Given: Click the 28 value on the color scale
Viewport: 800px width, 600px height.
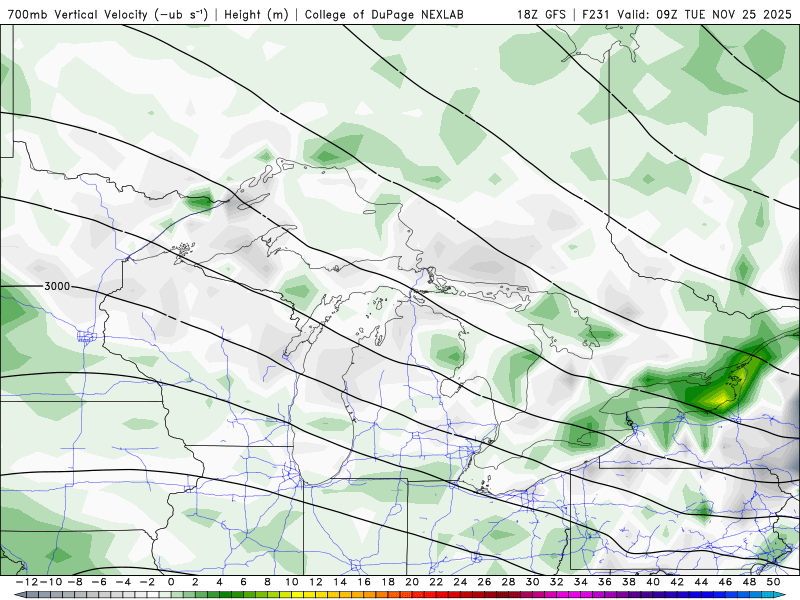Looking at the screenshot, I should [x=508, y=582].
